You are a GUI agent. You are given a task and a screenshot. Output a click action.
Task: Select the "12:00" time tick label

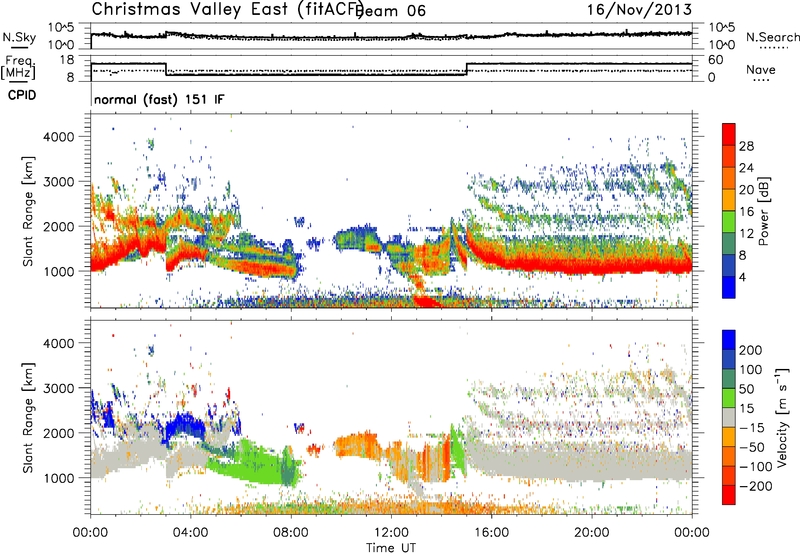coord(391,533)
